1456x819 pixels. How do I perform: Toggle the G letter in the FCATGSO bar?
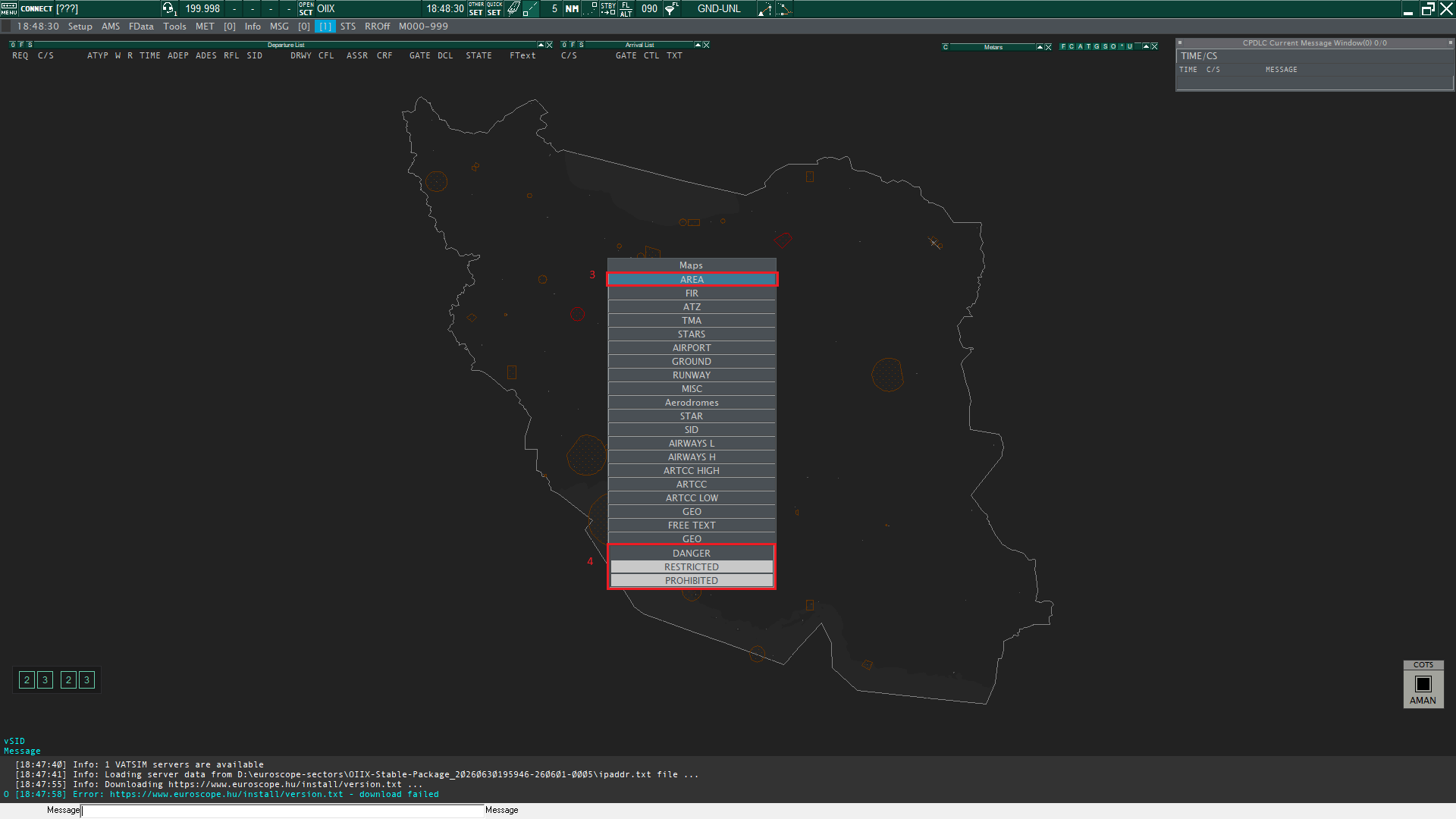pos(1097,47)
